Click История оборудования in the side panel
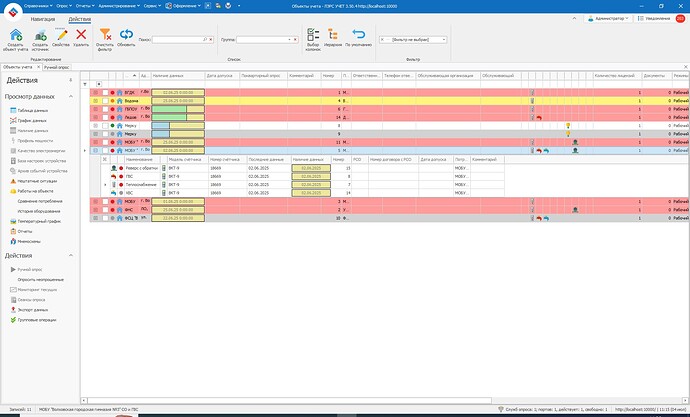 click(x=39, y=212)
